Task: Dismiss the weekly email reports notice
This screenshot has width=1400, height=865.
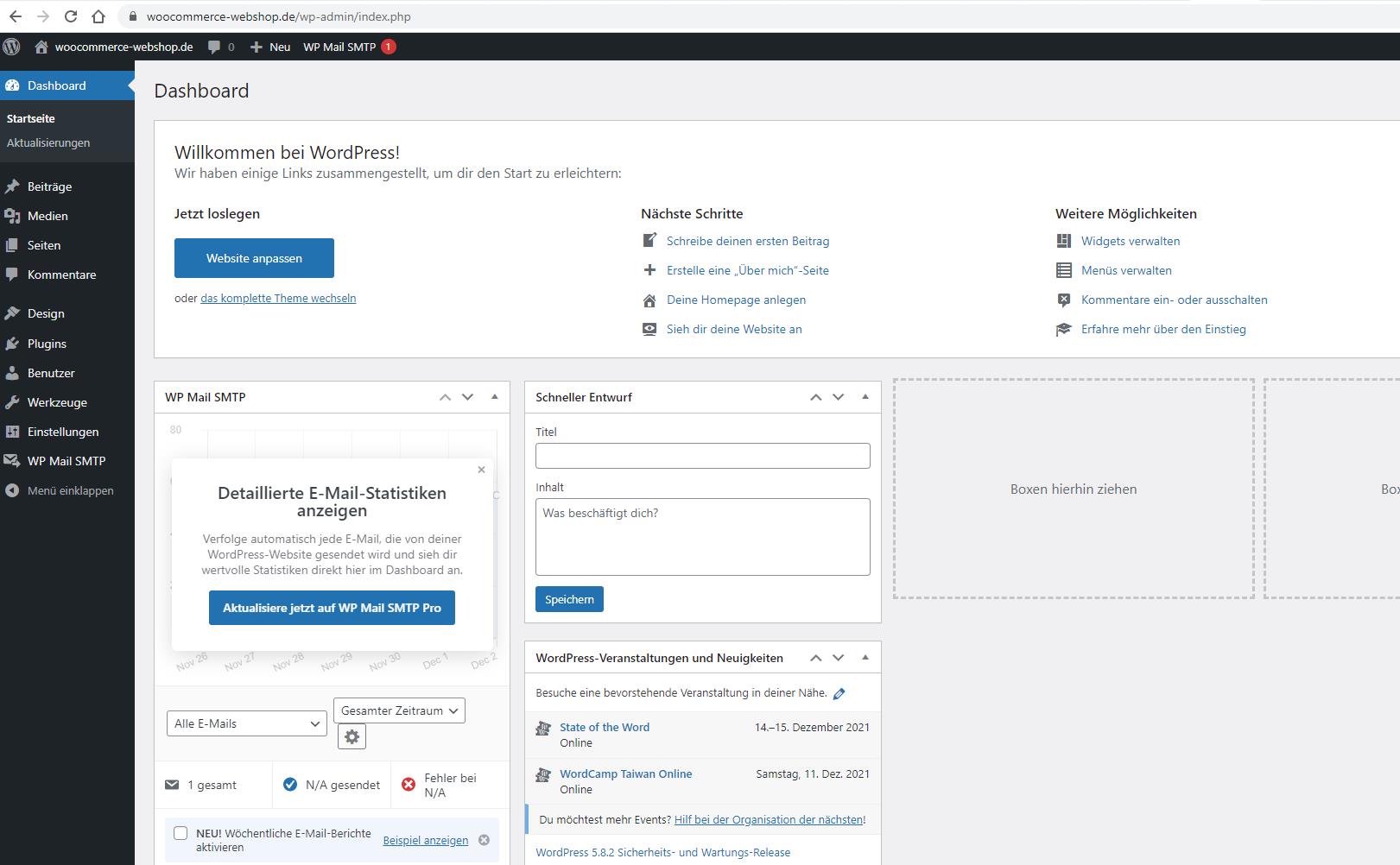Action: [484, 840]
